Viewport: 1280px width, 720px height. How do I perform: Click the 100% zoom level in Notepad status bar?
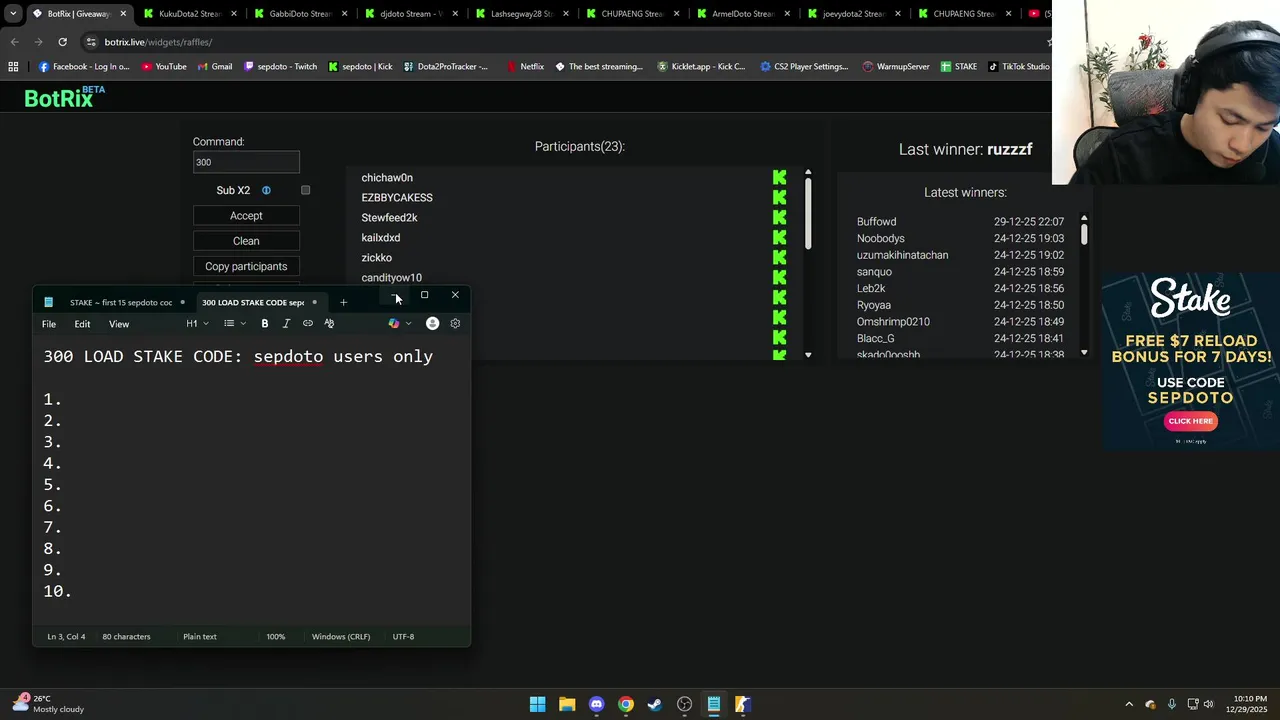click(275, 637)
